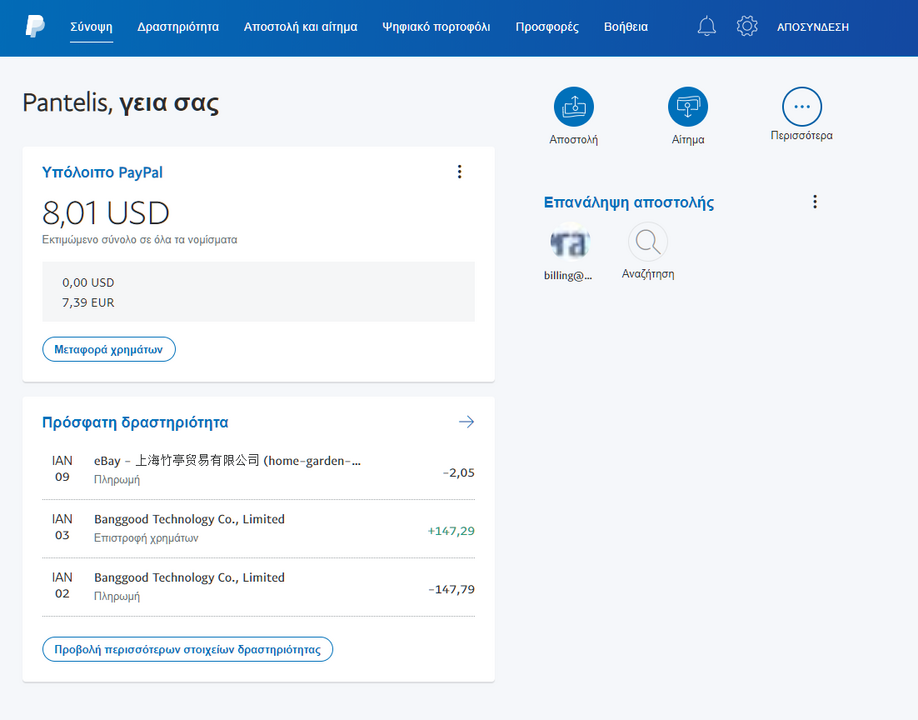
Task: Click the Αναζήτηση search magnifier icon
Action: pyautogui.click(x=648, y=241)
